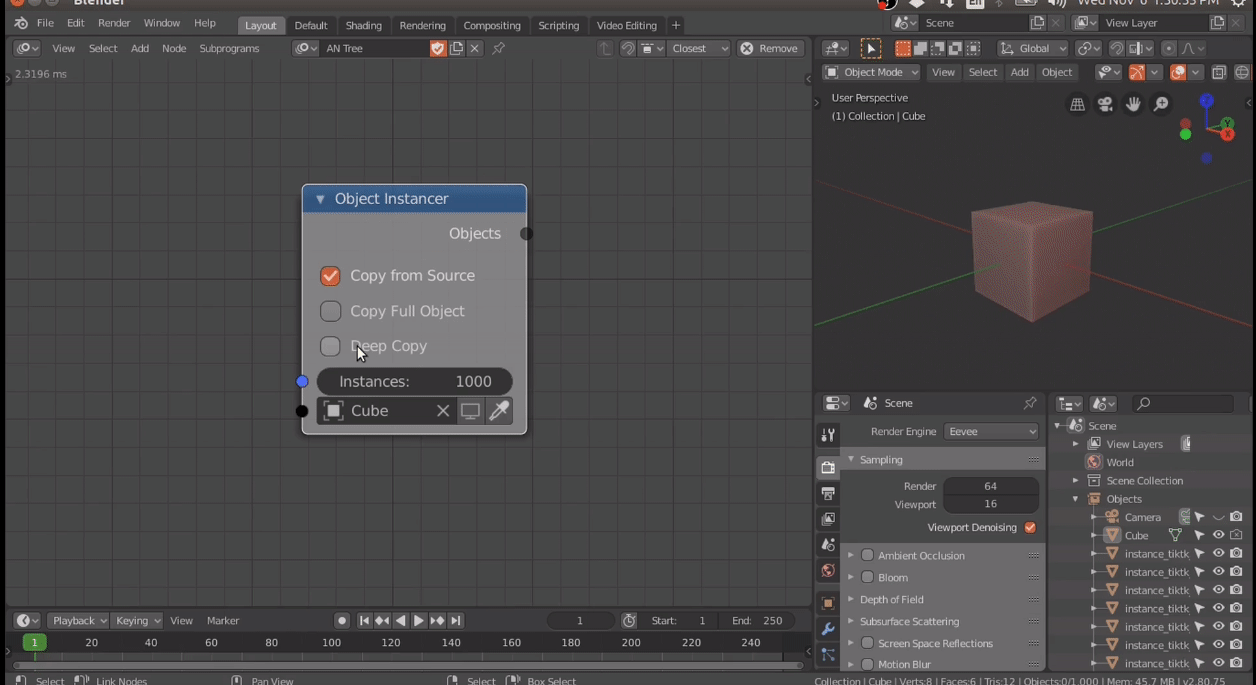Open the Playback dropdown in timeline
The height and width of the screenshot is (685, 1256).
tap(78, 620)
